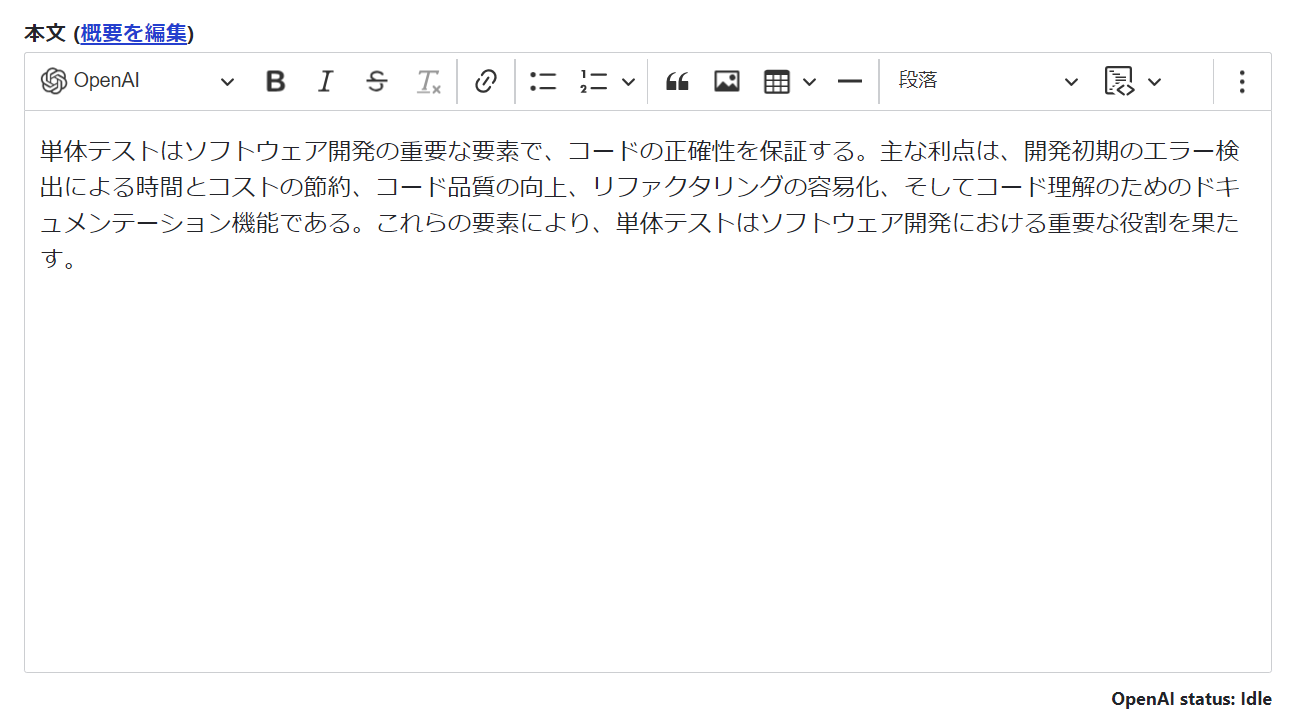
Task: Expand the table insertion options chevron
Action: (808, 81)
